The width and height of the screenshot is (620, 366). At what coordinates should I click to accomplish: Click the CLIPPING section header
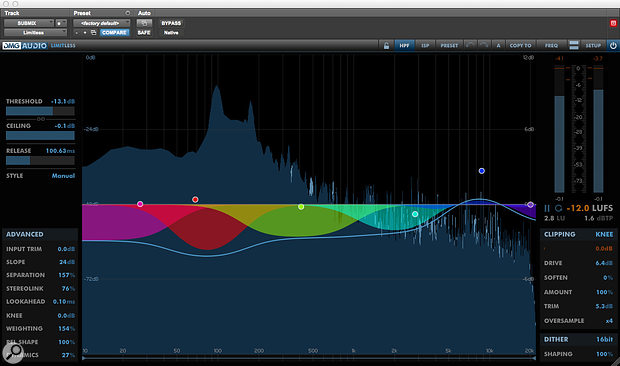[x=560, y=234]
